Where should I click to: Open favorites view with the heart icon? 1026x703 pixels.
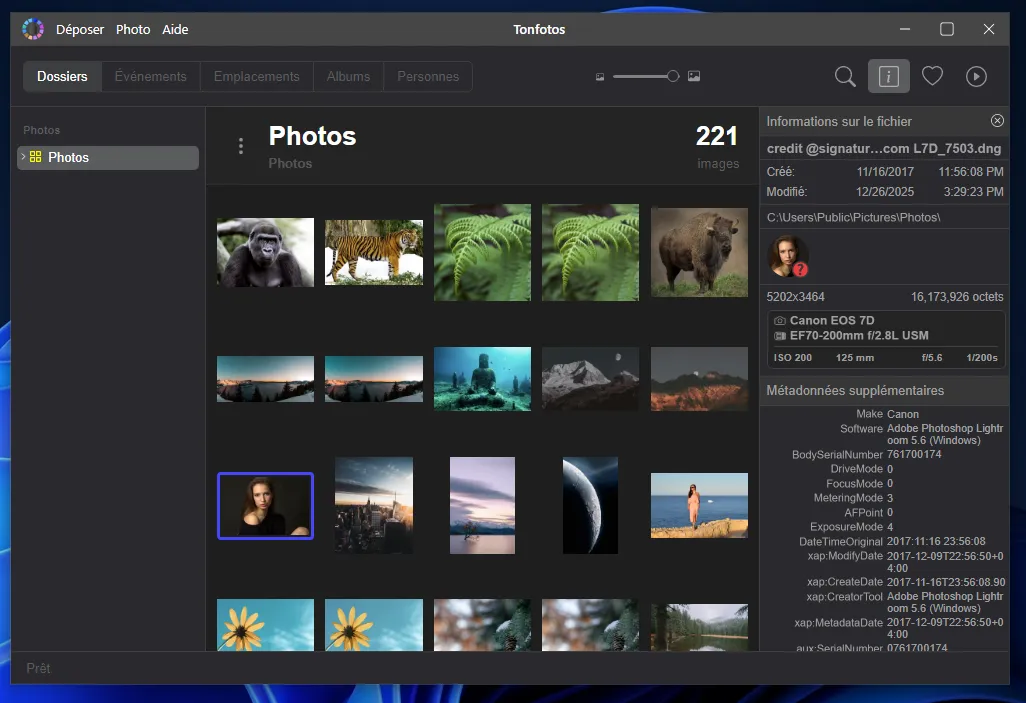pos(932,76)
